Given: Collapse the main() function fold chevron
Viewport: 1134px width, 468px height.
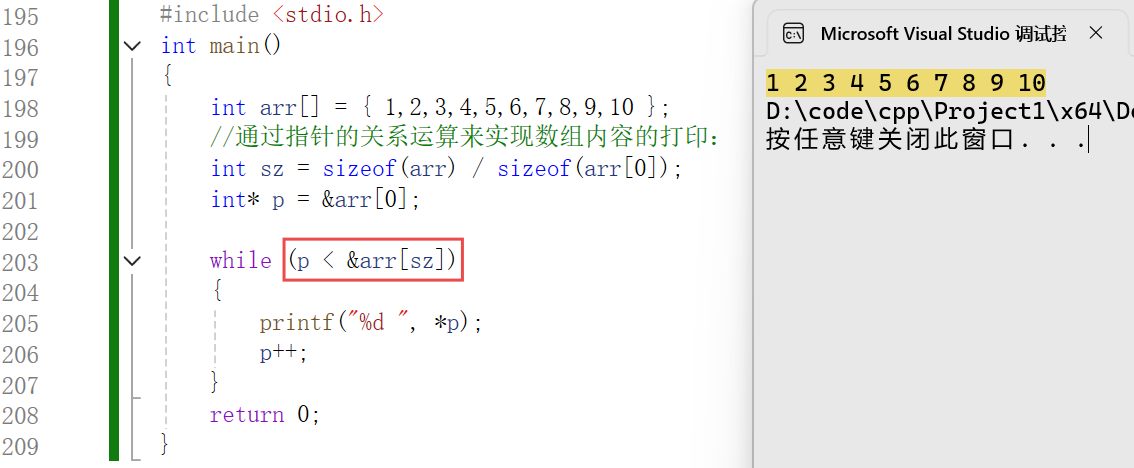Looking at the screenshot, I should tap(132, 46).
